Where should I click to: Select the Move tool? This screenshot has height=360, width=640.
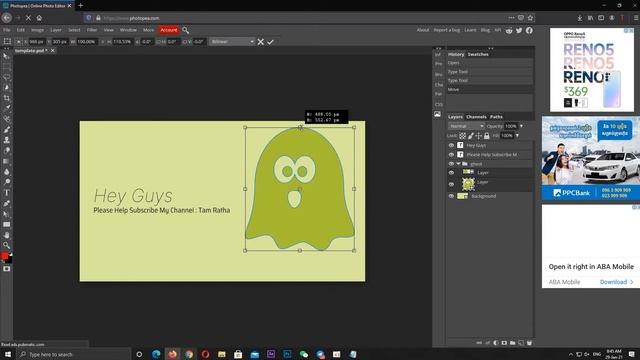[x=7, y=56]
